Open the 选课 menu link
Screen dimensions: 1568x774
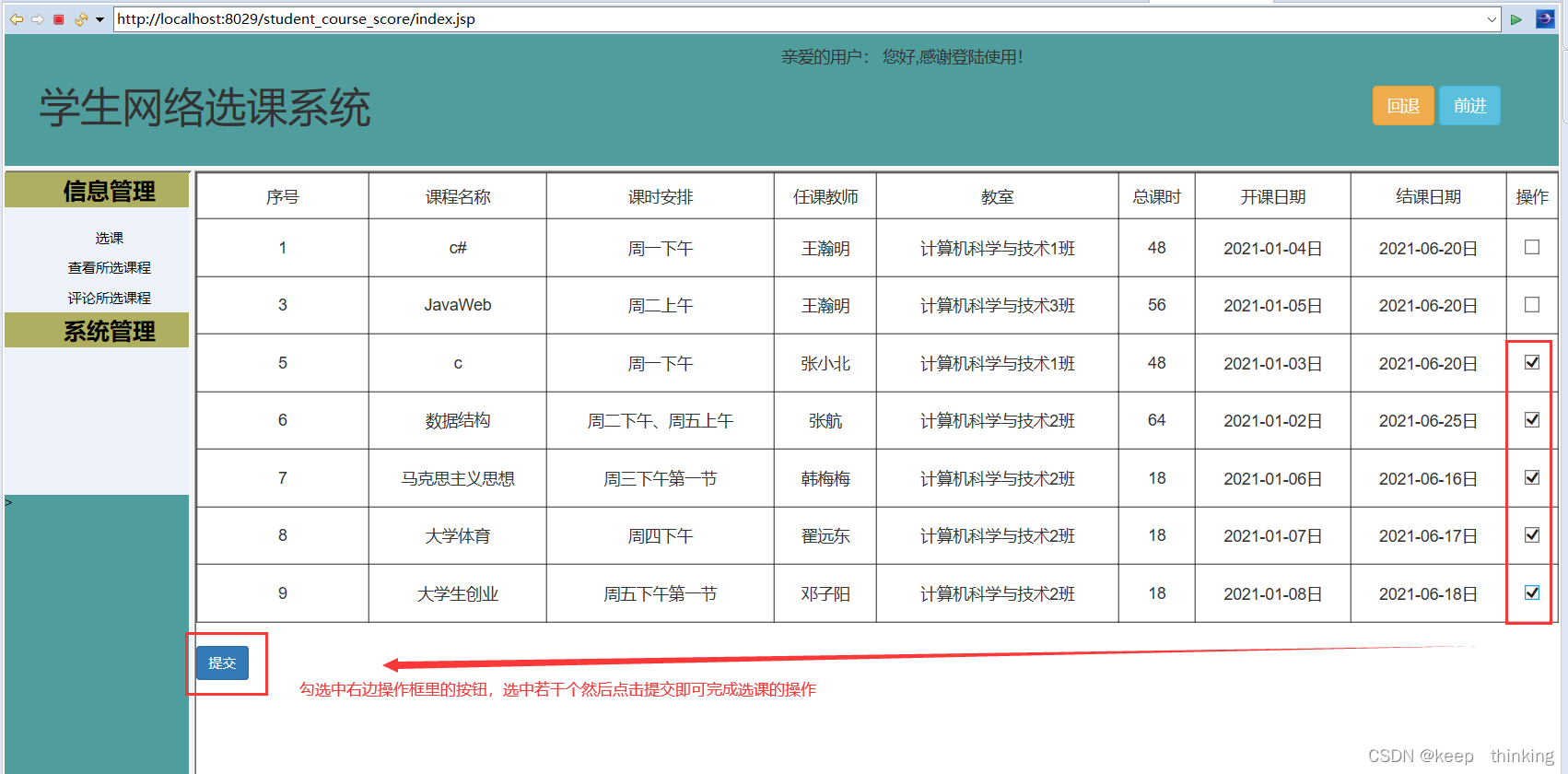click(109, 238)
